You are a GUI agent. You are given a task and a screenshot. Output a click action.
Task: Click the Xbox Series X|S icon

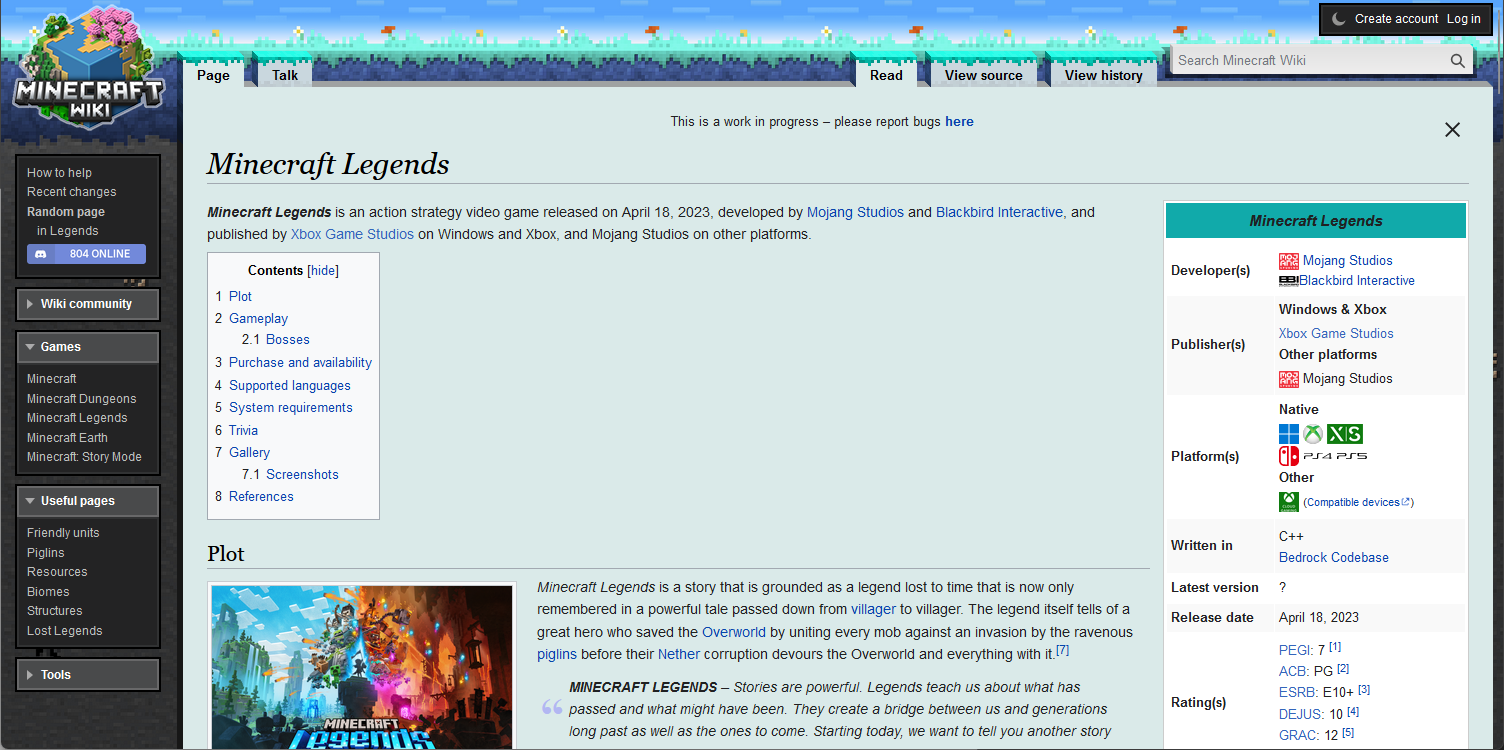point(1345,434)
